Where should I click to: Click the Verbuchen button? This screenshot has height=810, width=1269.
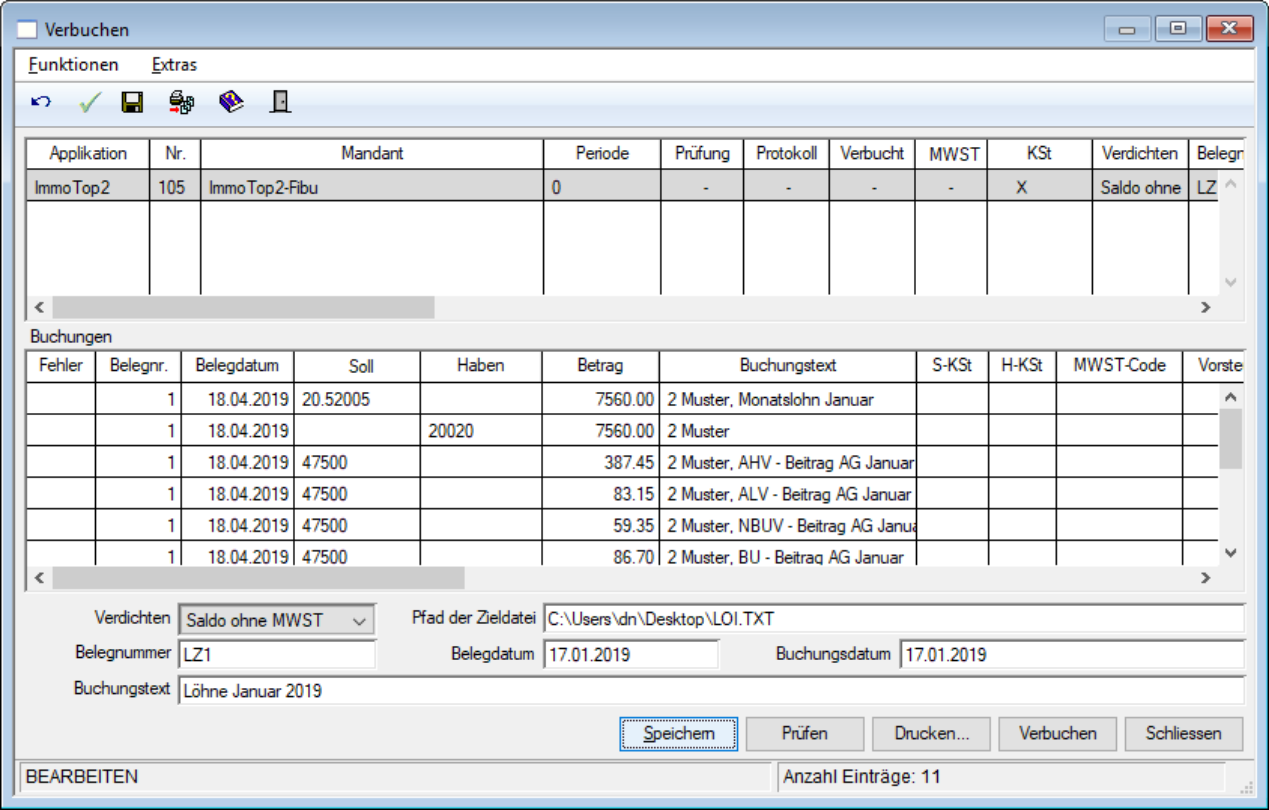(x=1058, y=733)
